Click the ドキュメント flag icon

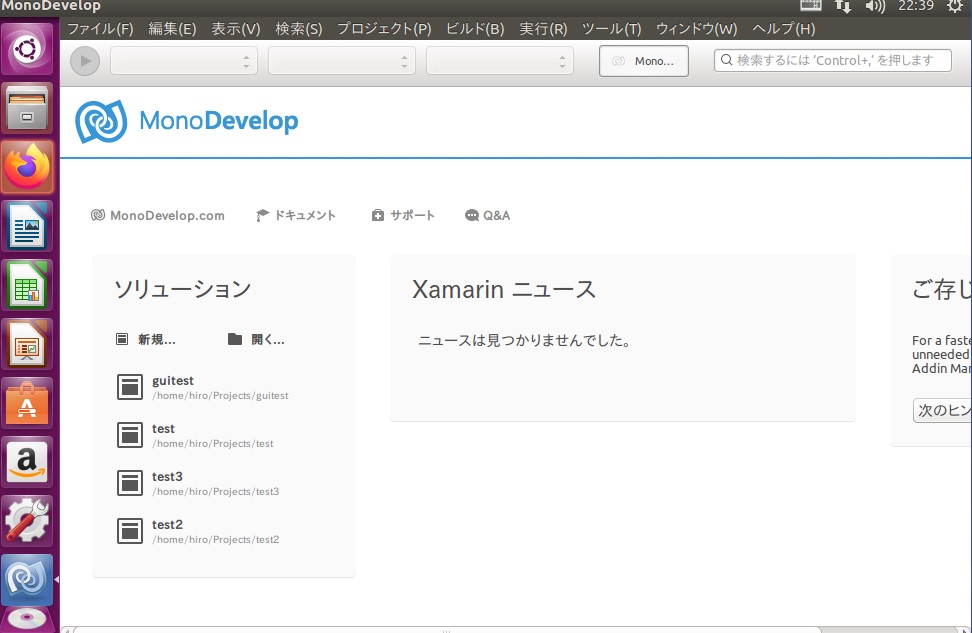tap(262, 214)
